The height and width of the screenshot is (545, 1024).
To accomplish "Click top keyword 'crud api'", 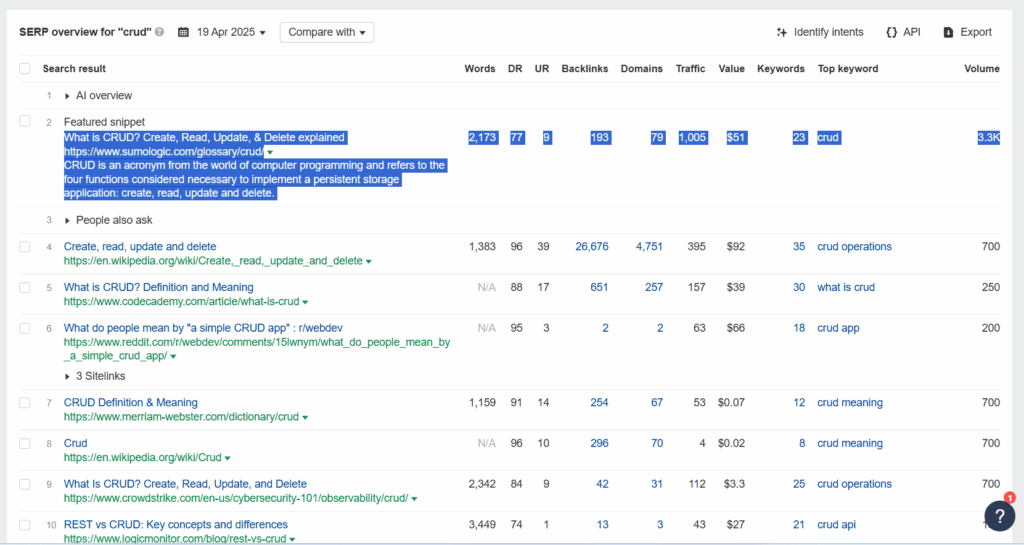I will point(836,525).
